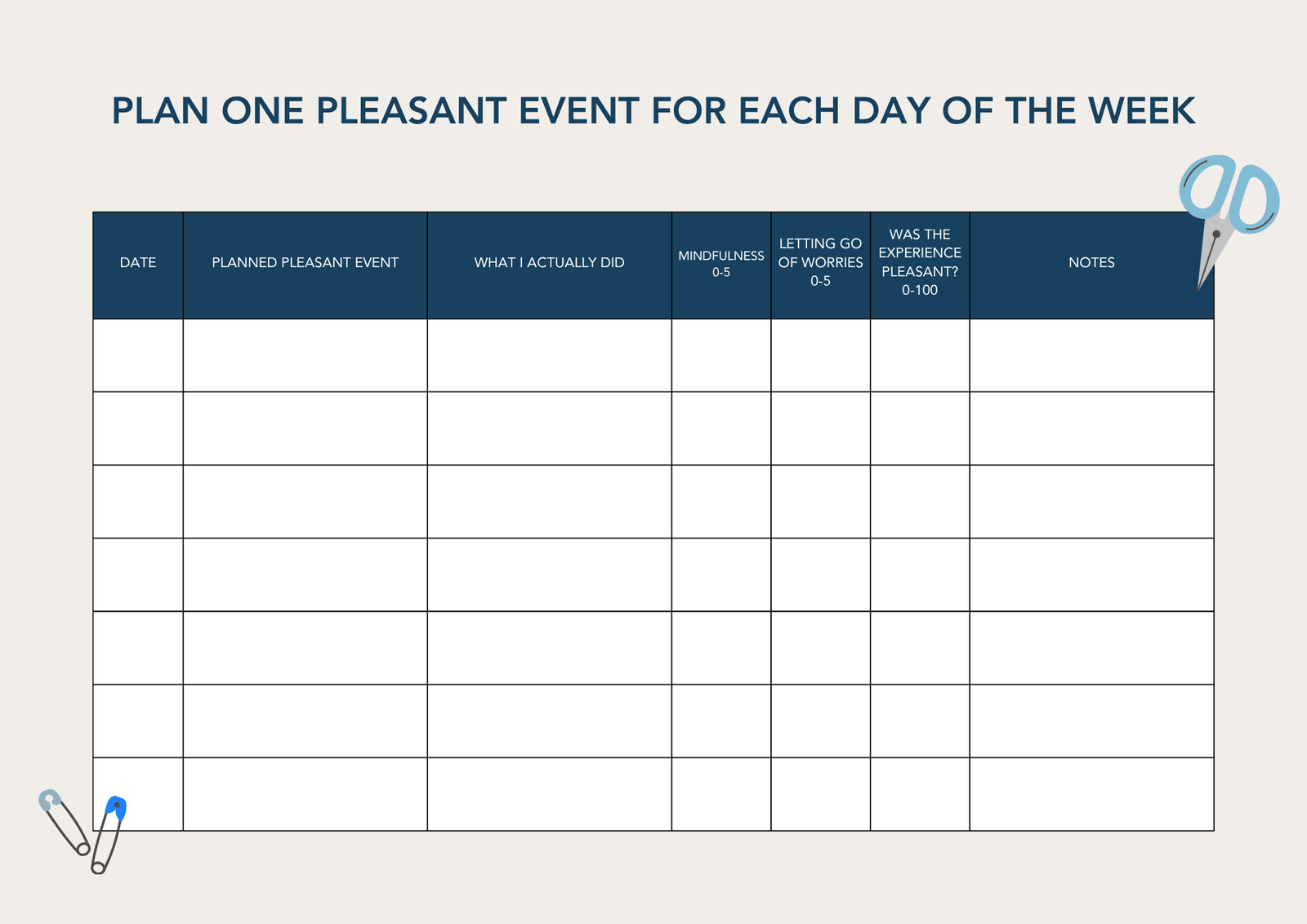Image resolution: width=1307 pixels, height=924 pixels.
Task: Click first row's Planned Pleasant Event cell
Action: [305, 355]
